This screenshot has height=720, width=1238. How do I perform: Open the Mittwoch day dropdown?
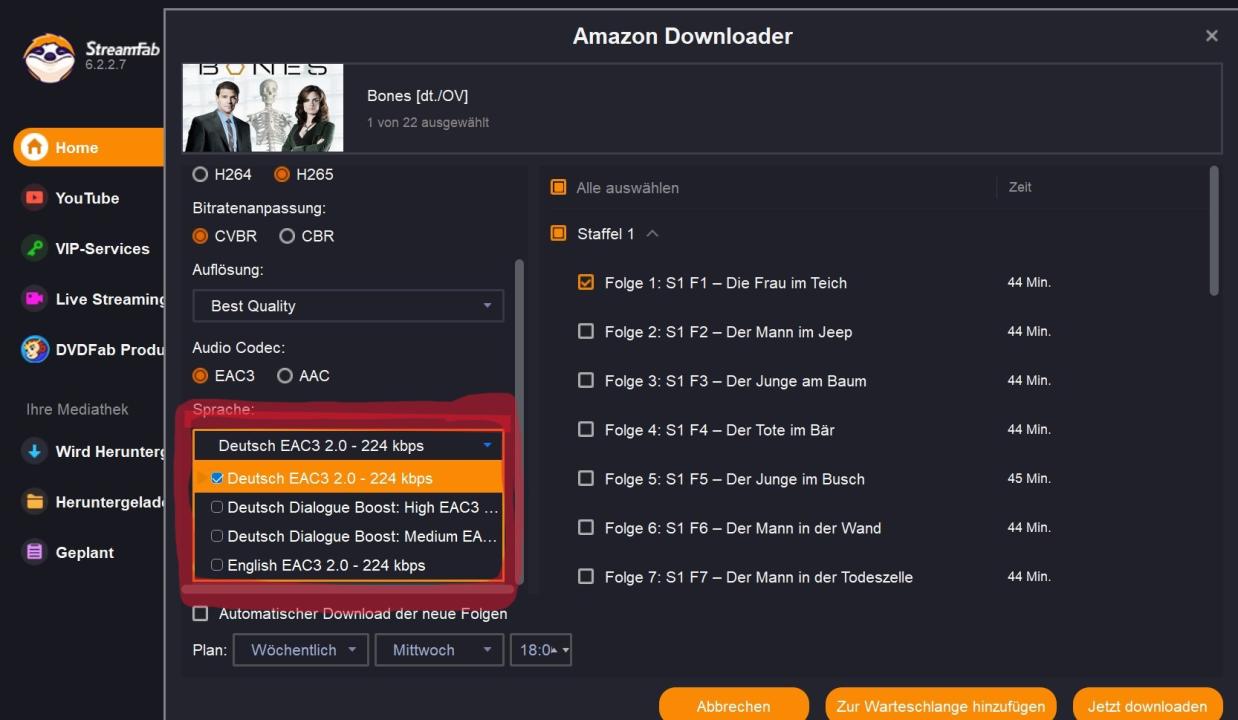[439, 650]
